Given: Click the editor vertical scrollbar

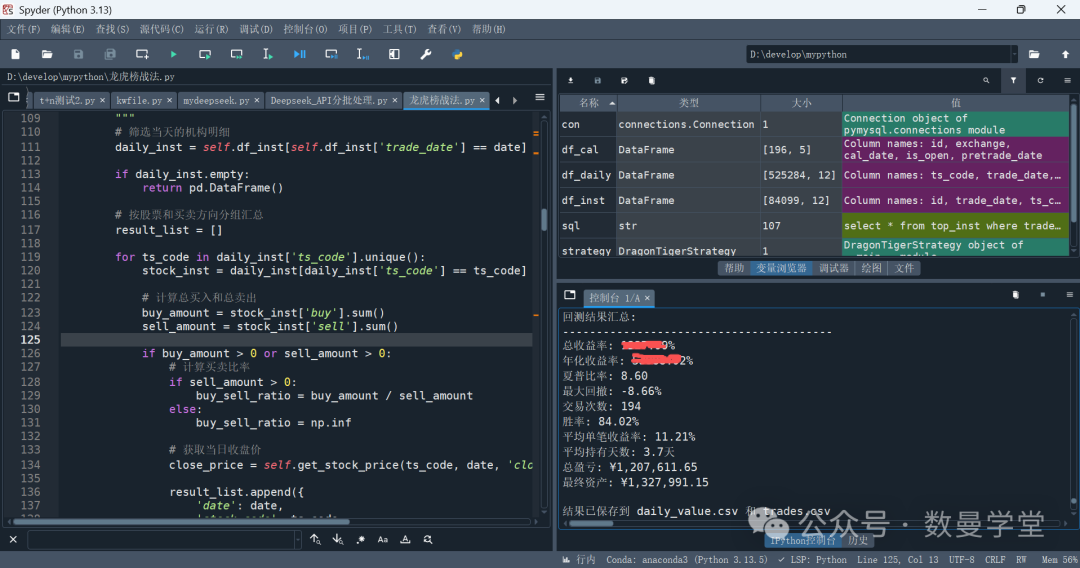Looking at the screenshot, I should (x=545, y=220).
